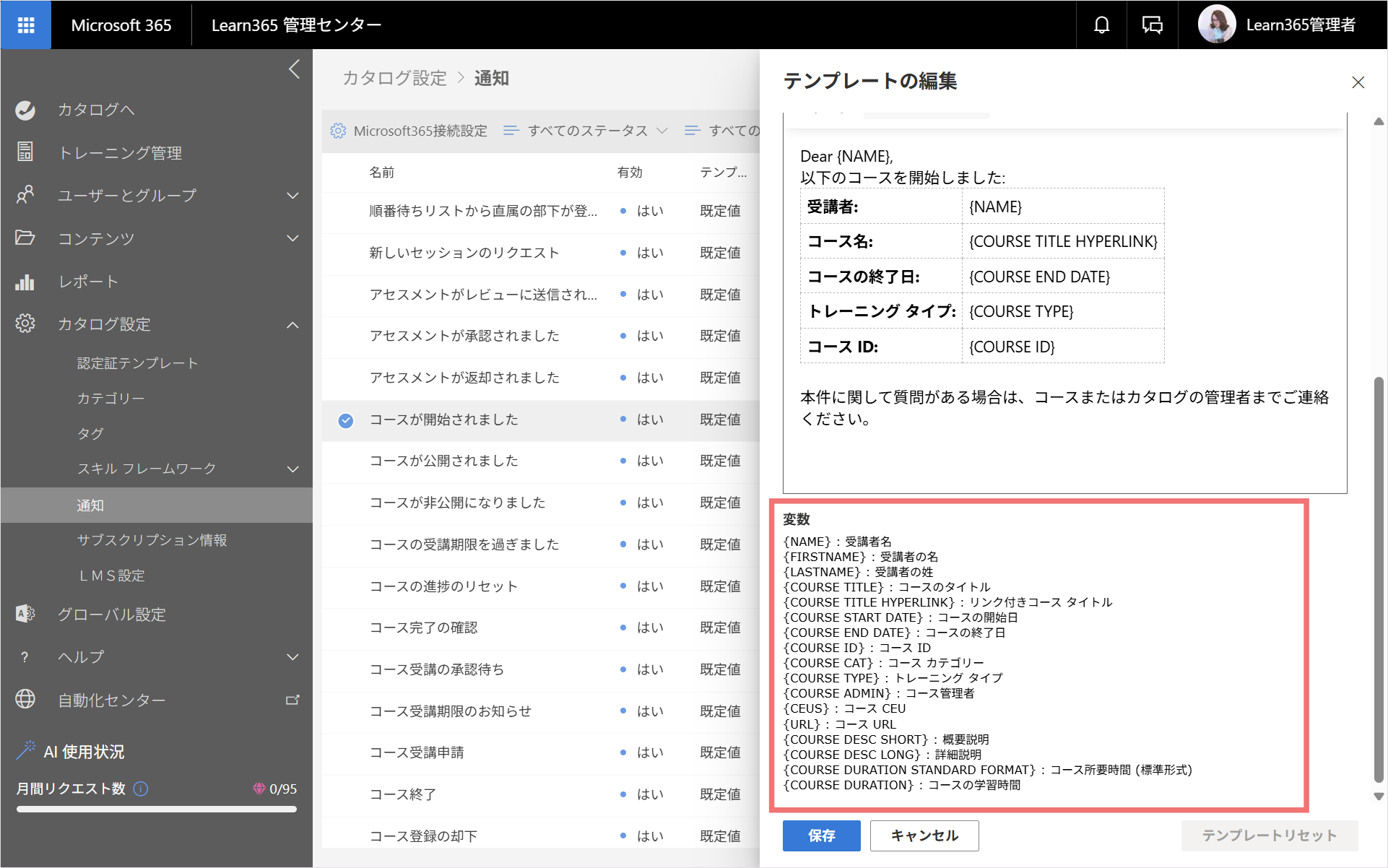Screen dimensions: 1388x868
Task: Click the ユーザーとグループ people icon
Action: click(25, 195)
